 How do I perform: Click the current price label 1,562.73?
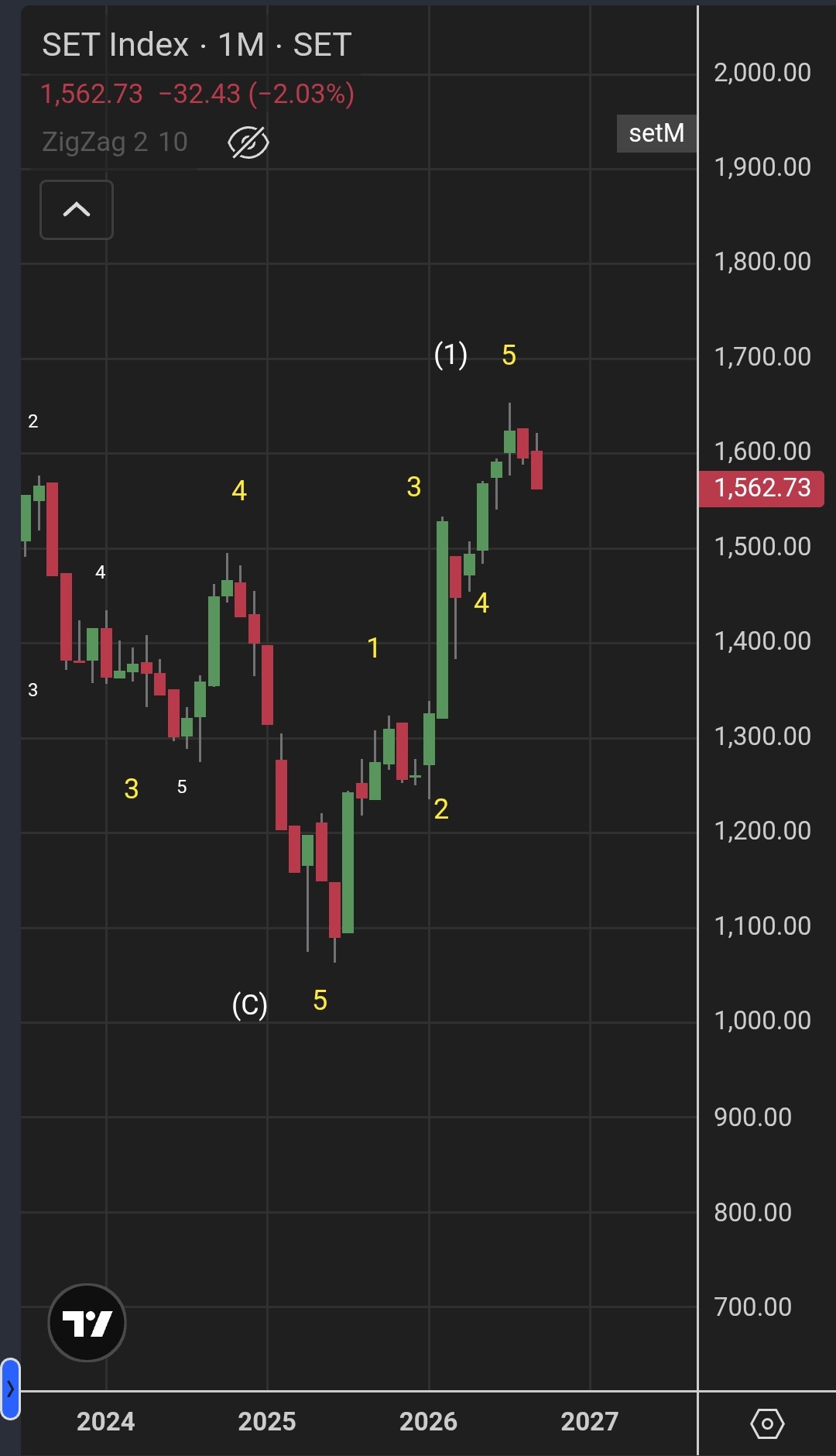point(762,488)
